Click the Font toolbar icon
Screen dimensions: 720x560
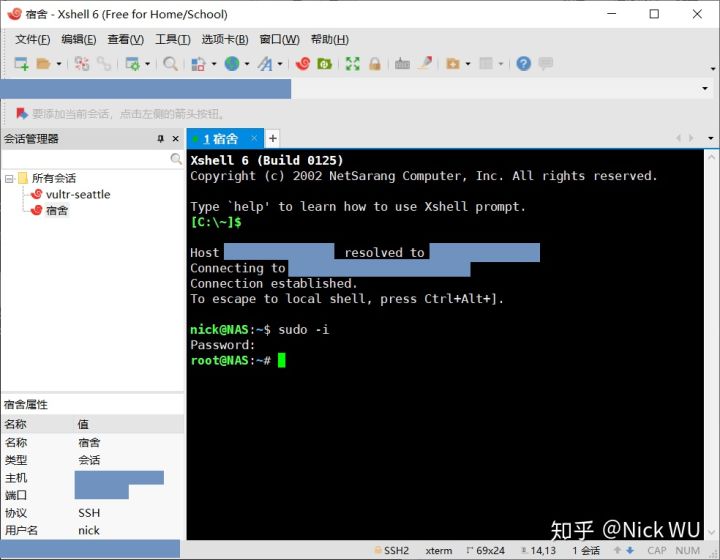point(265,64)
